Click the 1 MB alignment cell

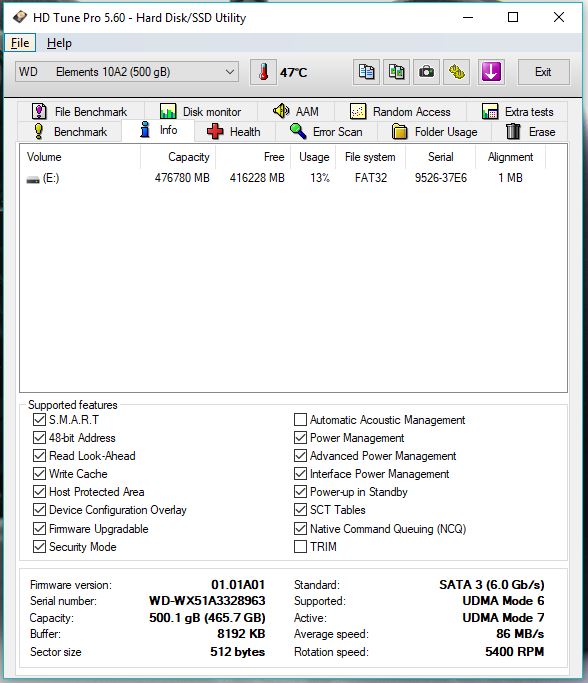[510, 178]
